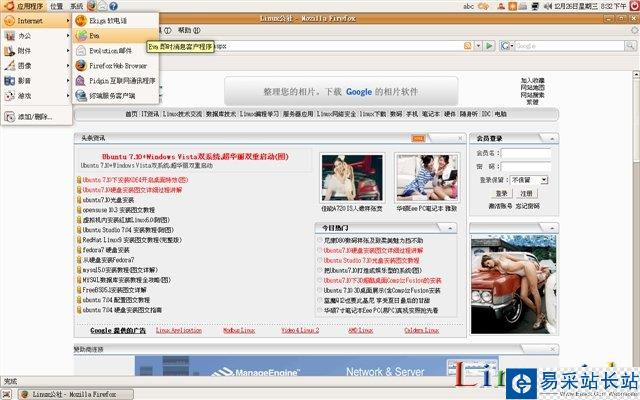This screenshot has width=640, height=400.
Task: Click the 会员名 username input field
Action: [x=526, y=153]
